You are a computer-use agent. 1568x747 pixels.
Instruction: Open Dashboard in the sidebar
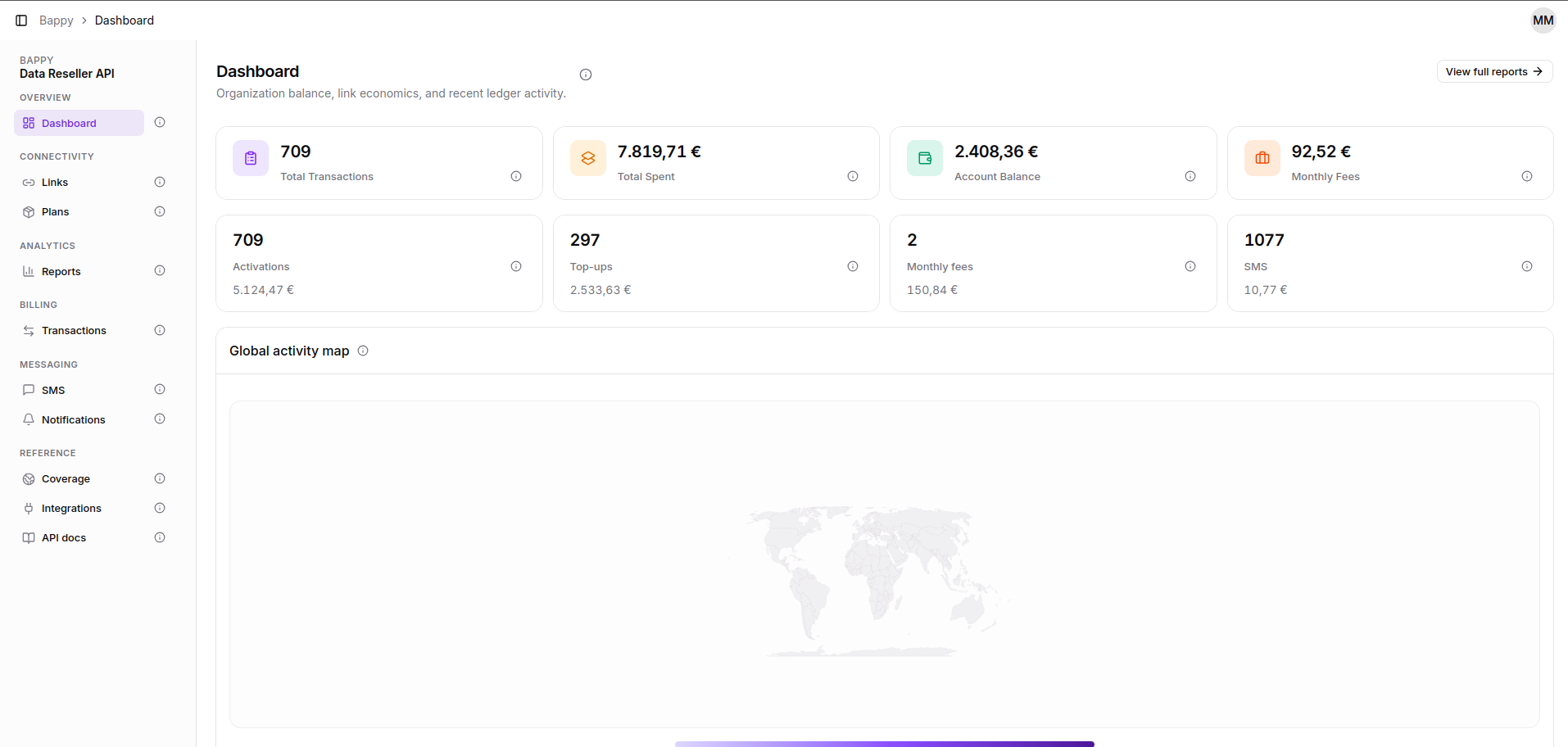[x=79, y=123]
